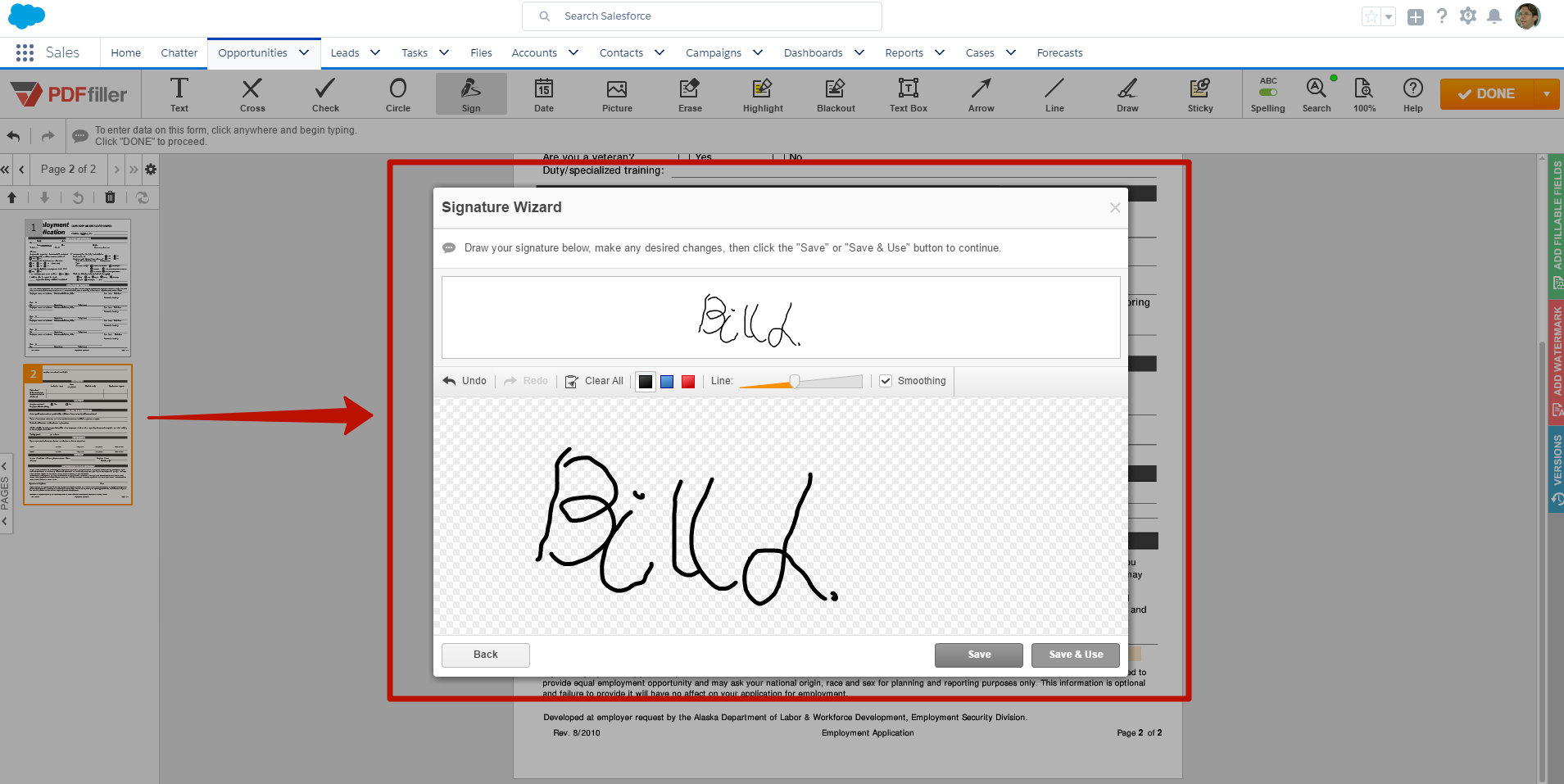Open Salesforce App Launcher grid
The width and height of the screenshot is (1564, 784).
point(25,52)
